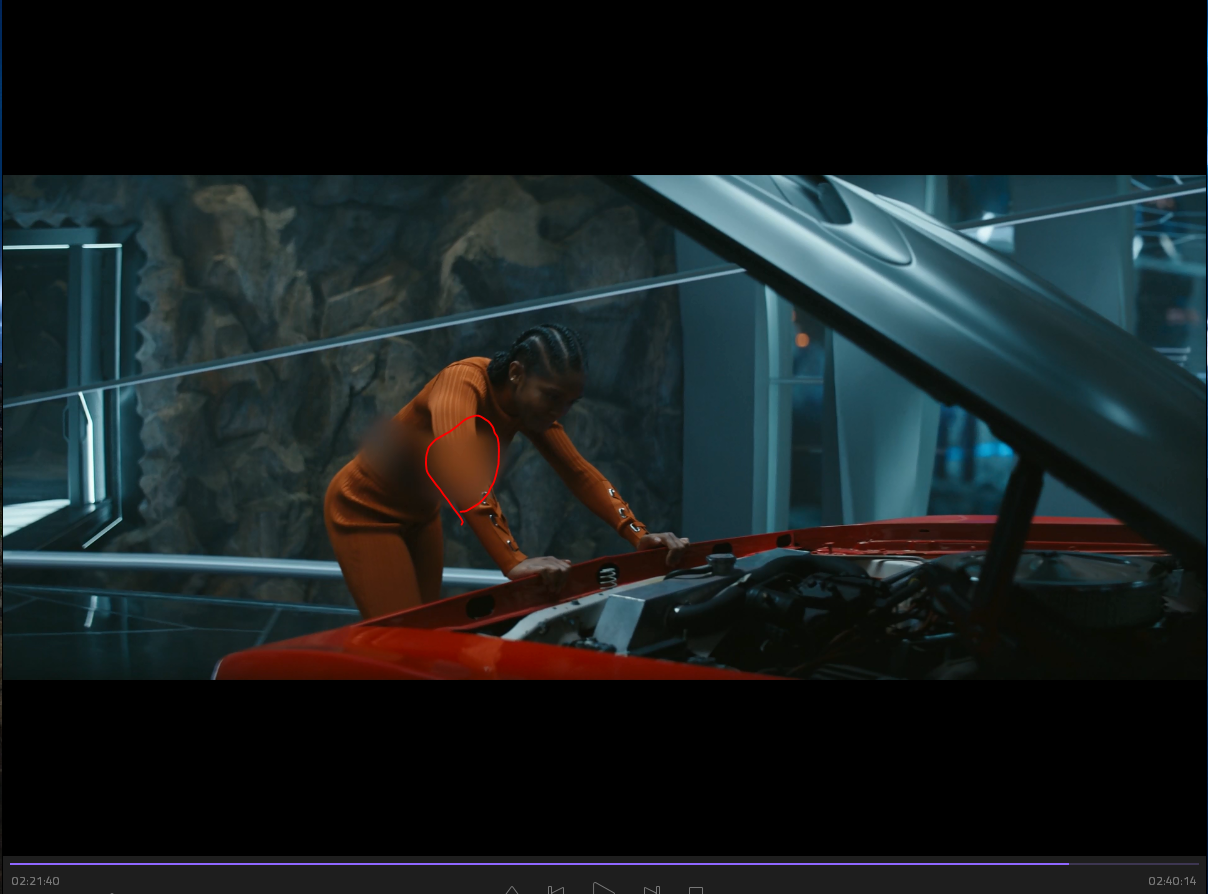Click the exposed car engine bay
1208x894 pixels.
click(800, 600)
